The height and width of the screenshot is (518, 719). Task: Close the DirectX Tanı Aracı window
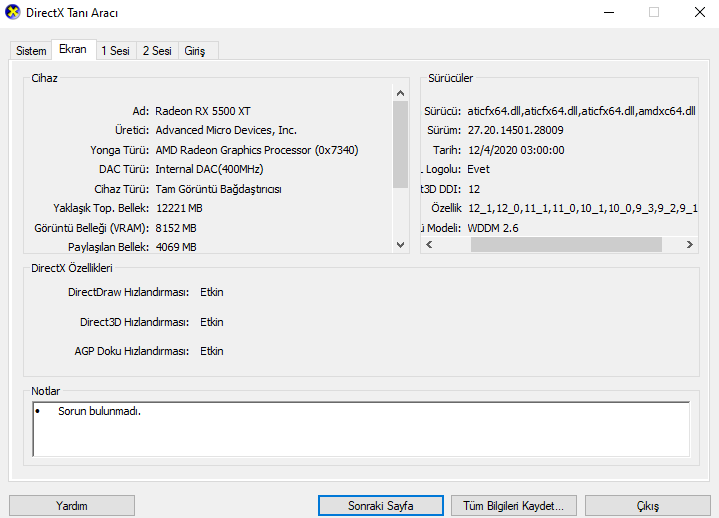(x=700, y=12)
